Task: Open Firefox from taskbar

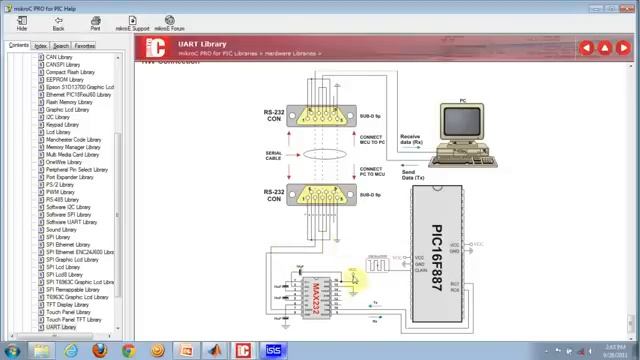Action: 100,351
